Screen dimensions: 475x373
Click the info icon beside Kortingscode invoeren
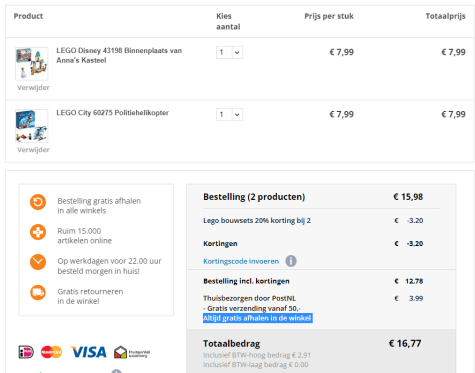(291, 261)
